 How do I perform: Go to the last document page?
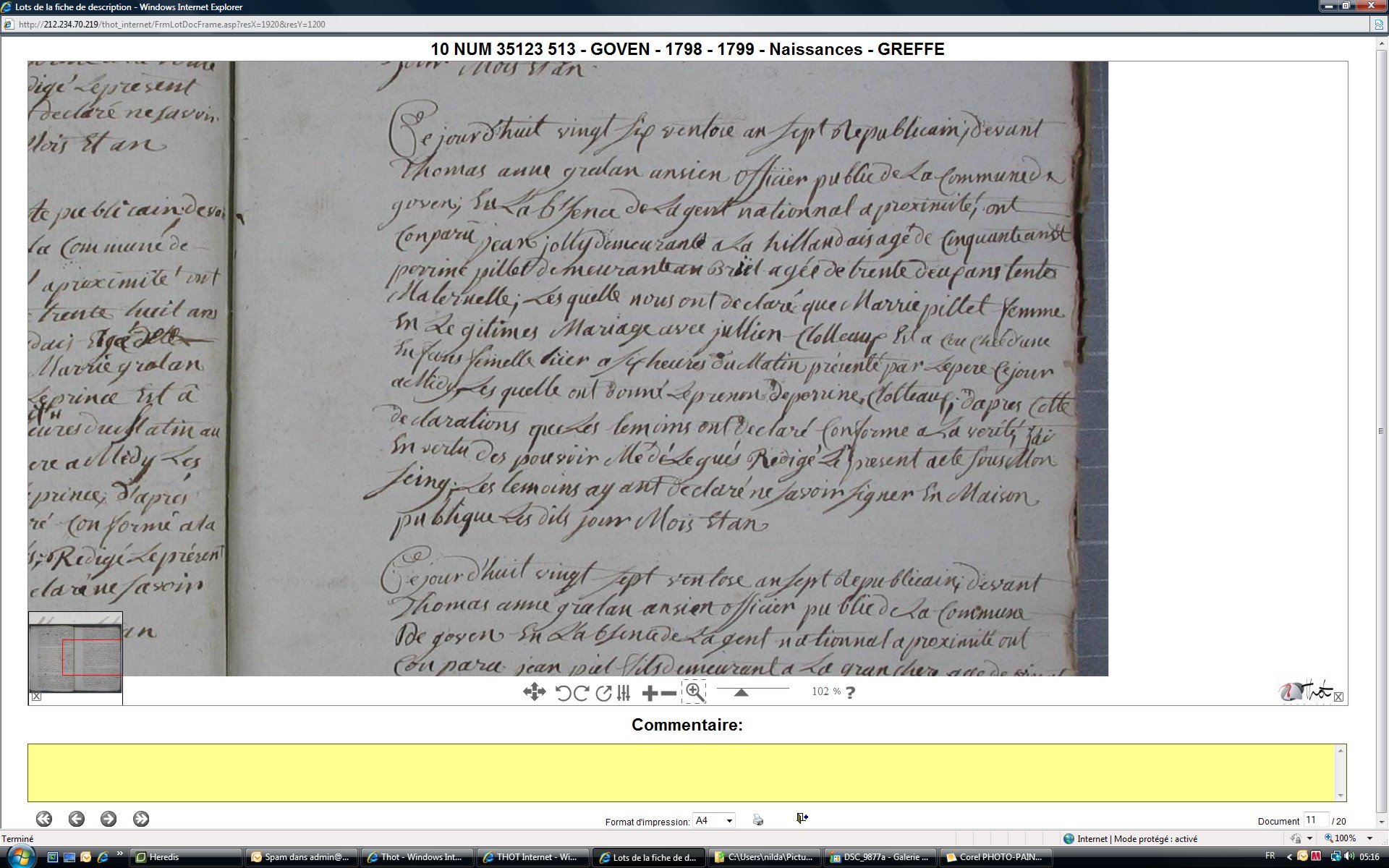tap(141, 819)
